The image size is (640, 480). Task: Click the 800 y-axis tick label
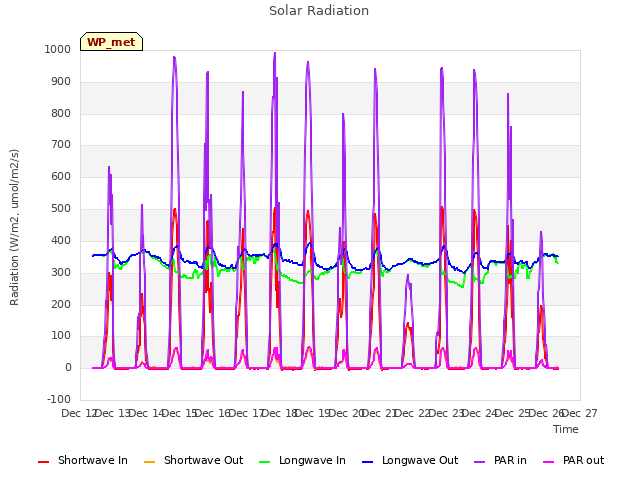tap(61, 113)
